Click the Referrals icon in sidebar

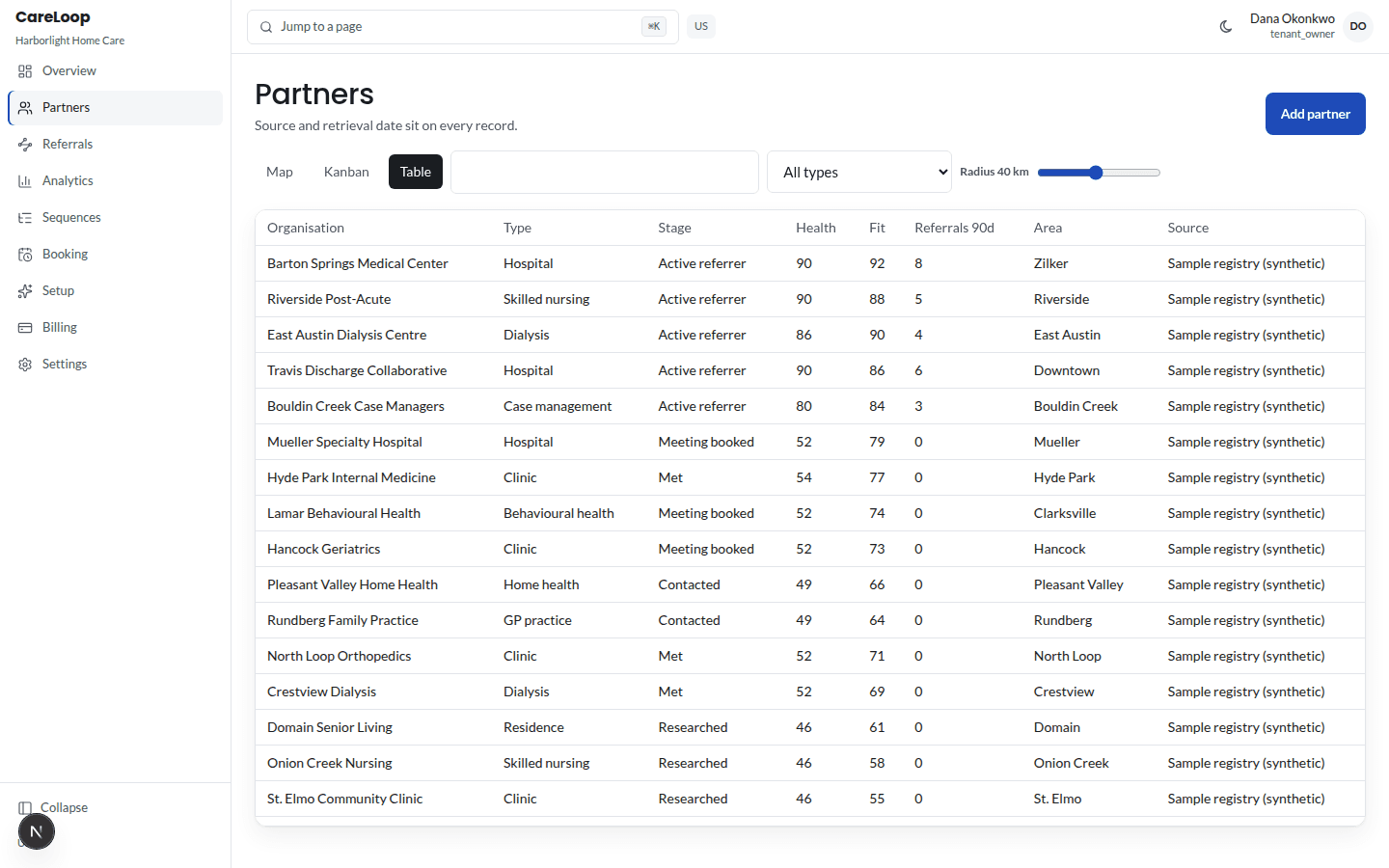click(x=25, y=145)
